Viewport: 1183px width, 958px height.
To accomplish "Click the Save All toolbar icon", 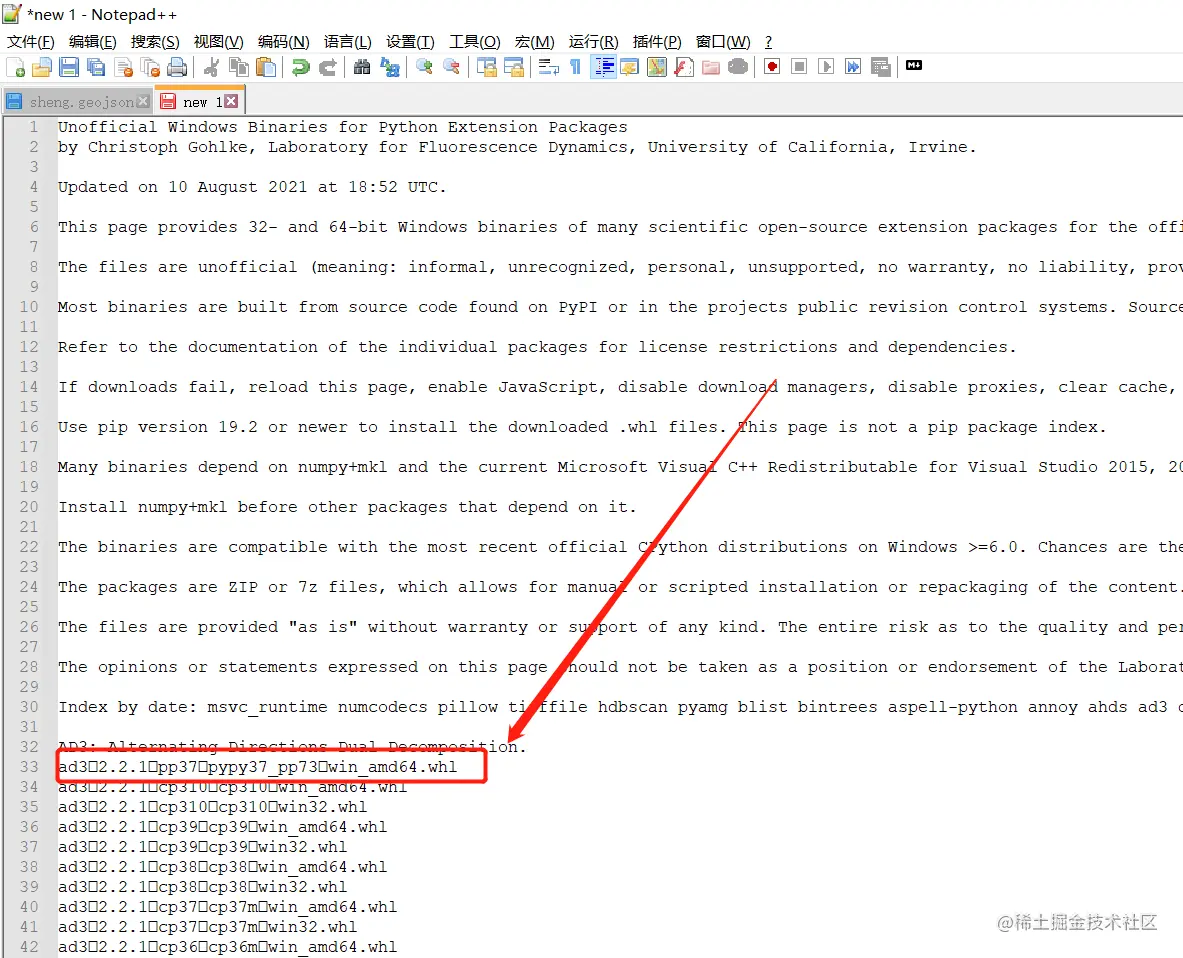I will click(96, 67).
